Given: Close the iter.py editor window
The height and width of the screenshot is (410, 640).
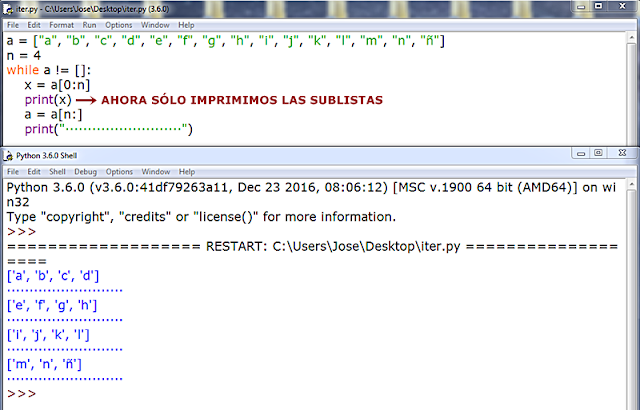Looking at the screenshot, I should point(622,6).
